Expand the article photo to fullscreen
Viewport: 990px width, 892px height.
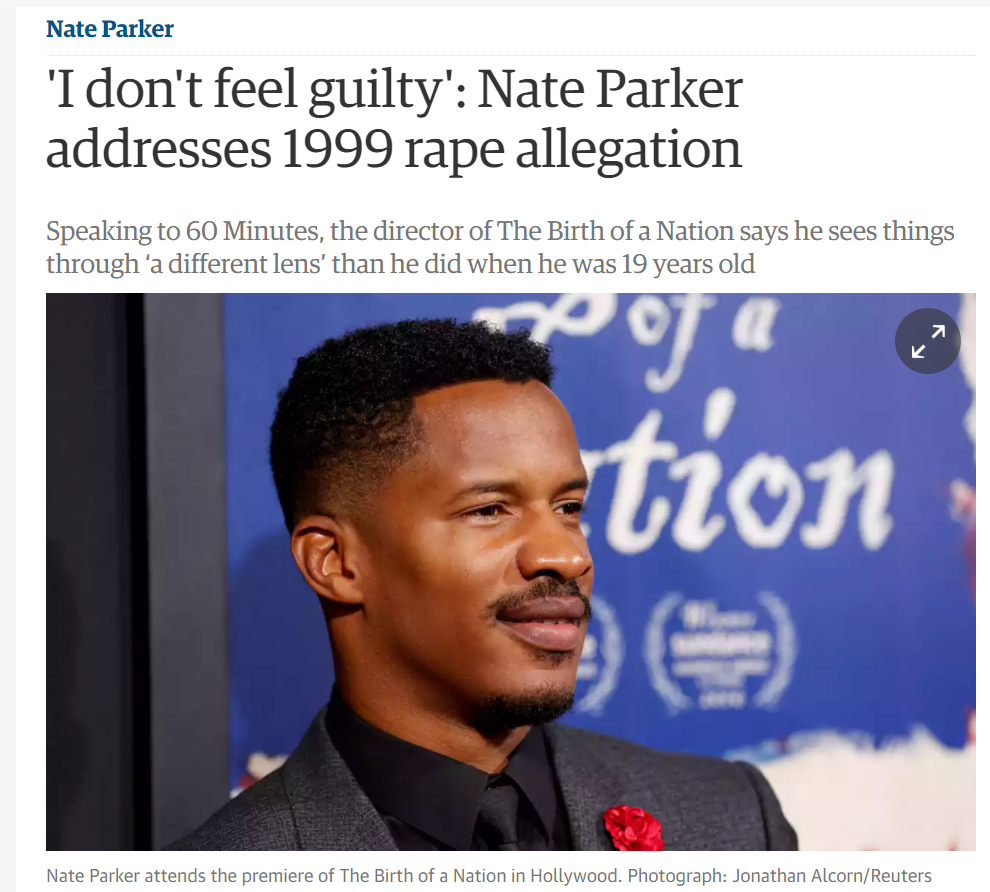pos(927,341)
